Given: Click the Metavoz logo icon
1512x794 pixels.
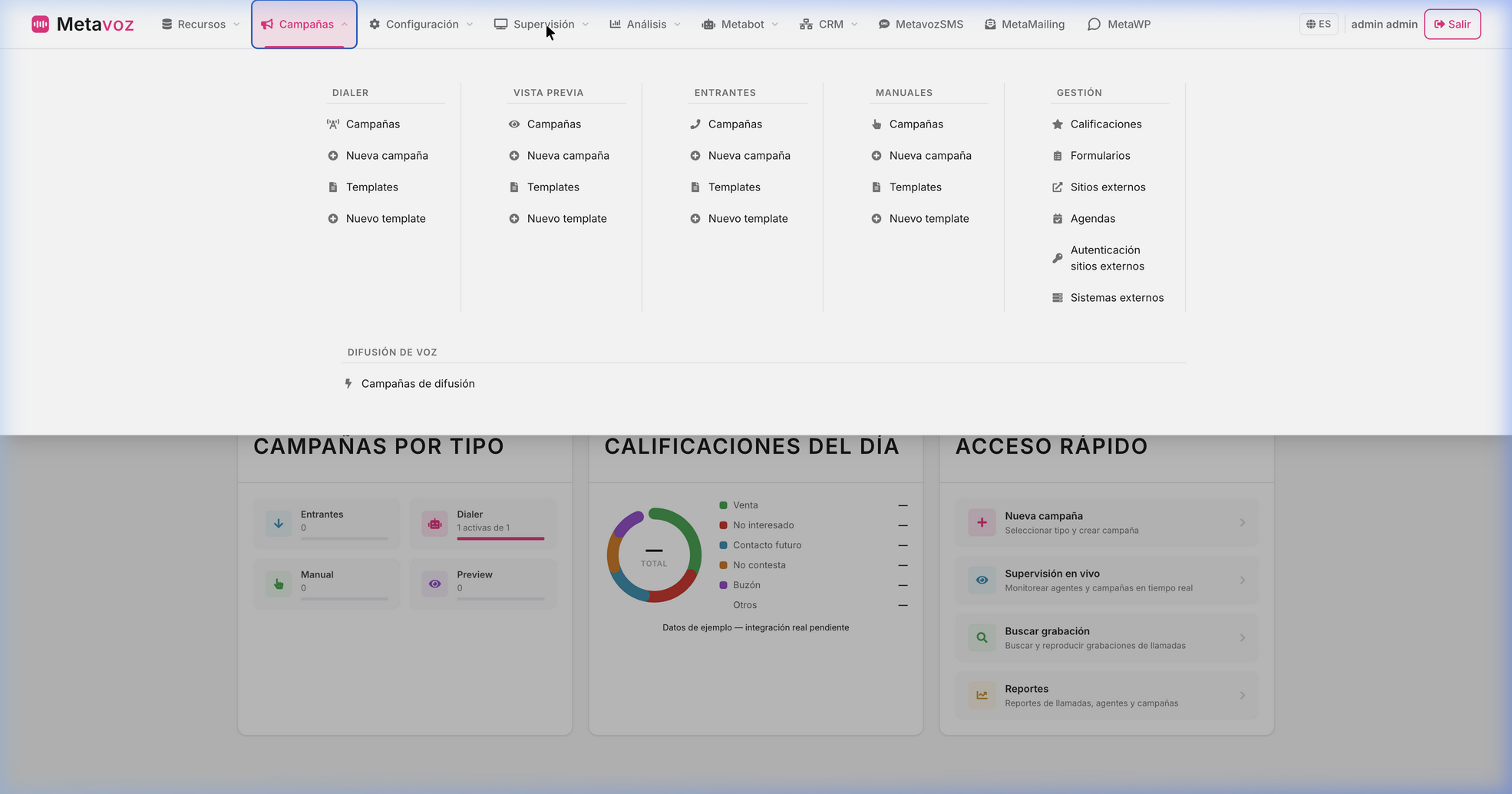Looking at the screenshot, I should [40, 25].
